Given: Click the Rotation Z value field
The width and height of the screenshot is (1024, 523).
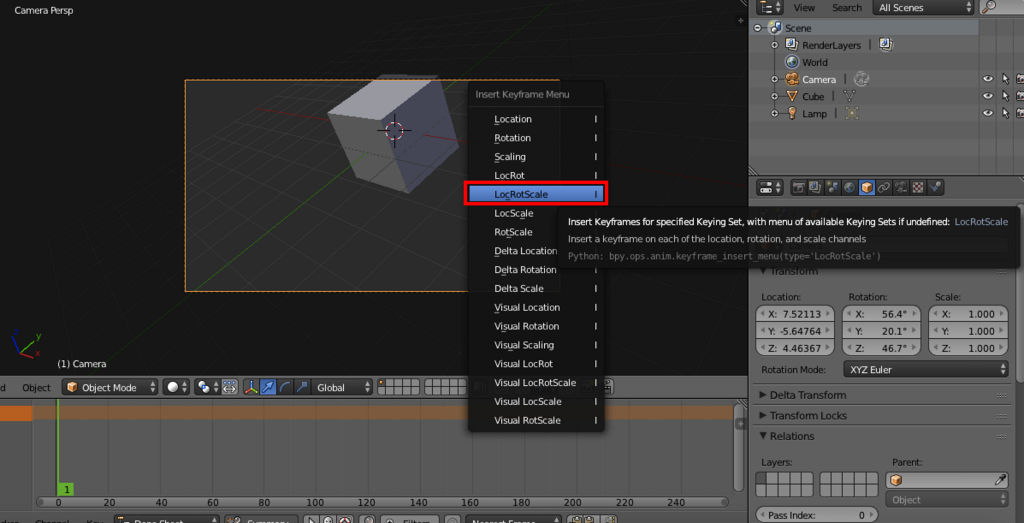Looking at the screenshot, I should 881,347.
